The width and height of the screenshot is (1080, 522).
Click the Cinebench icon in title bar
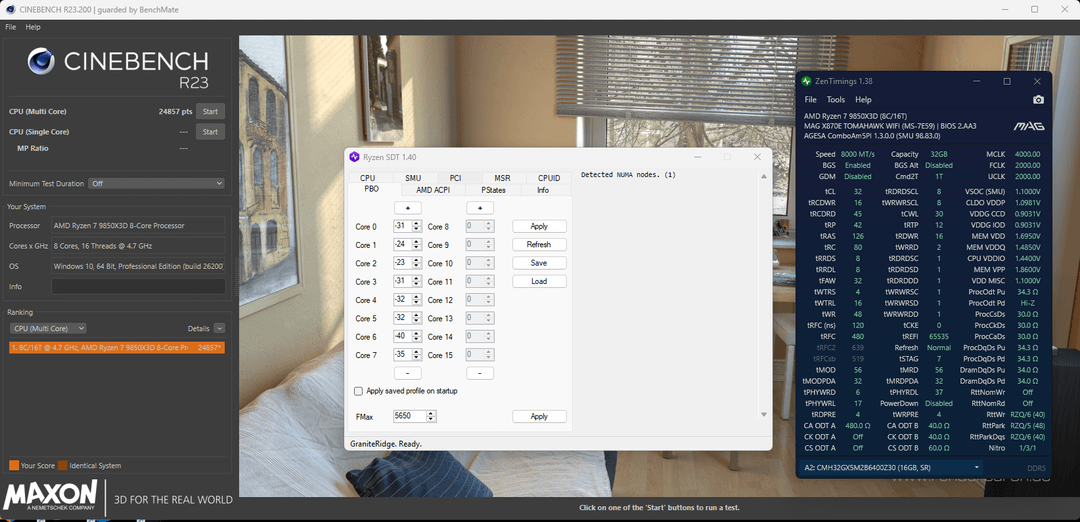9,9
